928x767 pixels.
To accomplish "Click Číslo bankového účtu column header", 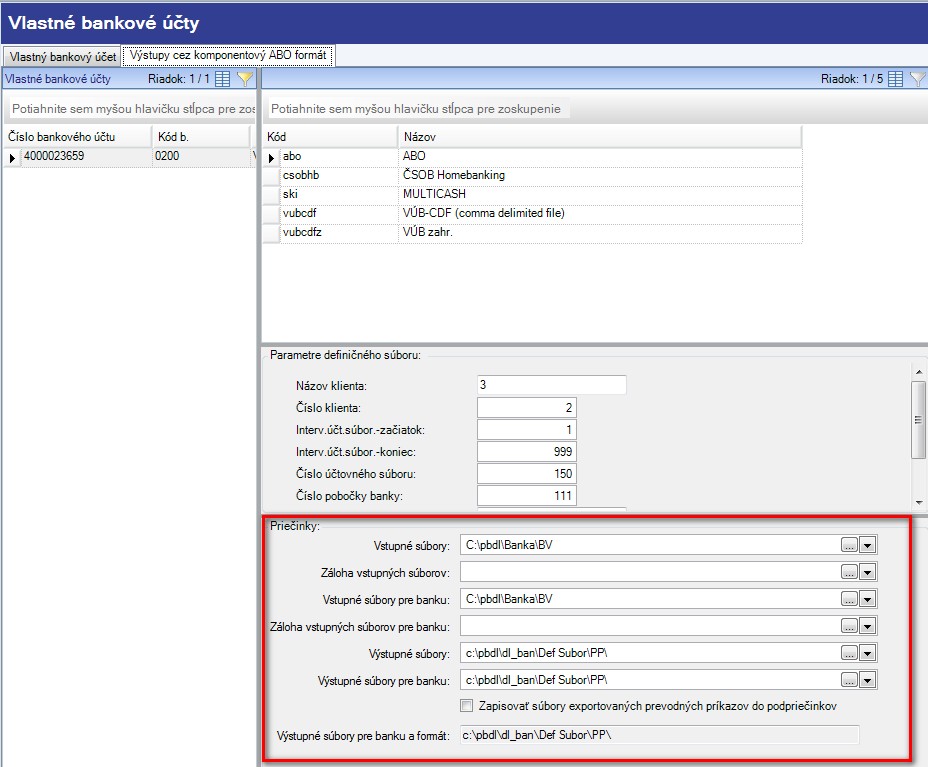I will 78,137.
